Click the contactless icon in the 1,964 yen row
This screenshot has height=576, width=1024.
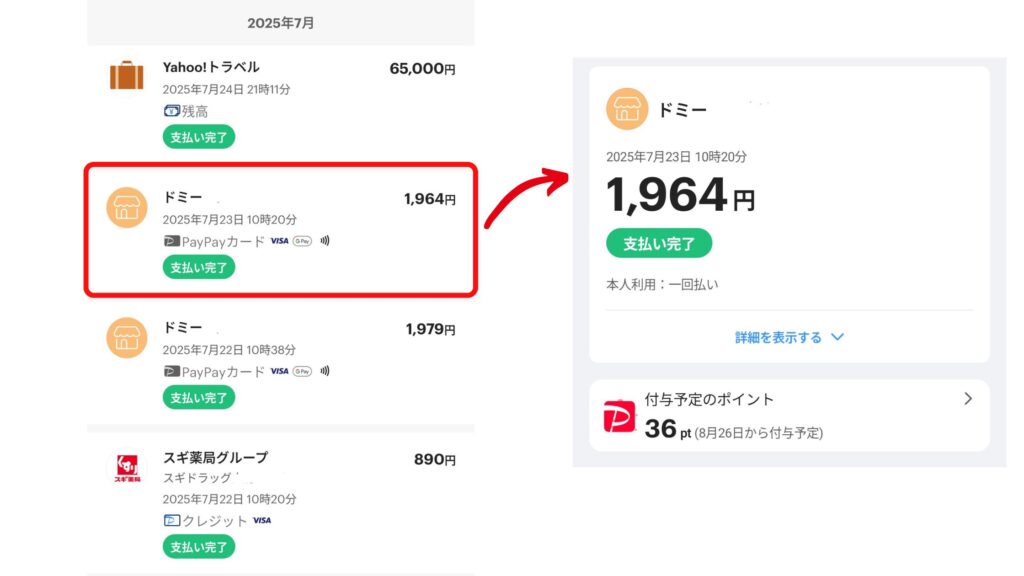click(x=325, y=241)
